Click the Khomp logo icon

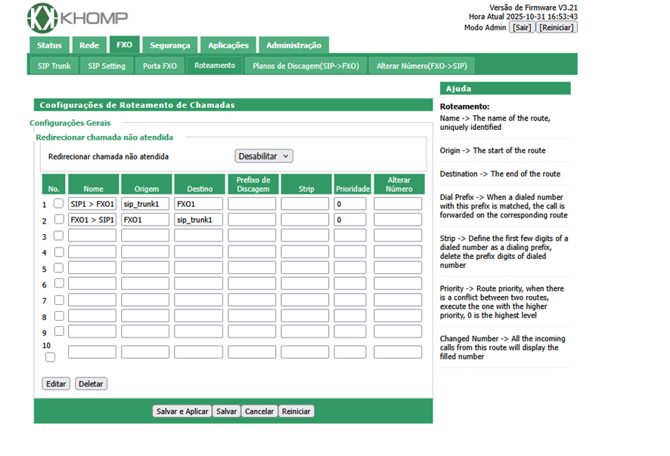point(43,17)
